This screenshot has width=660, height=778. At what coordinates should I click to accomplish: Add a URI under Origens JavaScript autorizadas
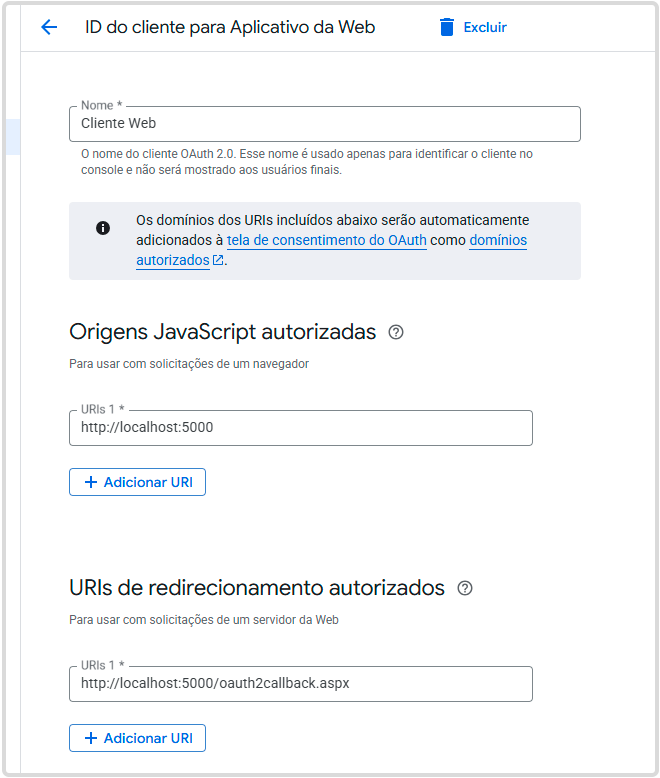tap(137, 482)
